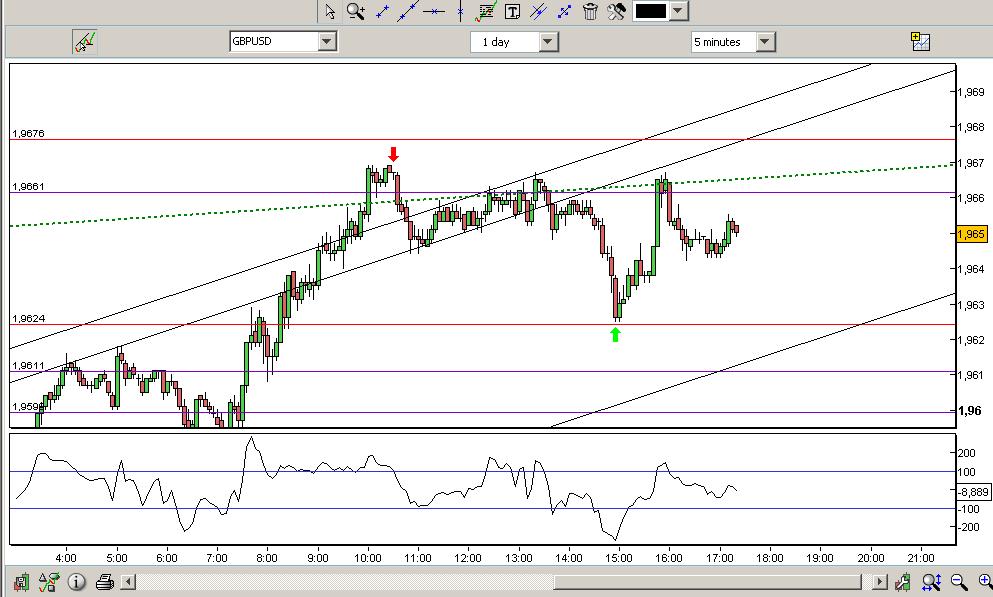
Task: Click the yellow 1,965 current price label
Action: (x=971, y=234)
